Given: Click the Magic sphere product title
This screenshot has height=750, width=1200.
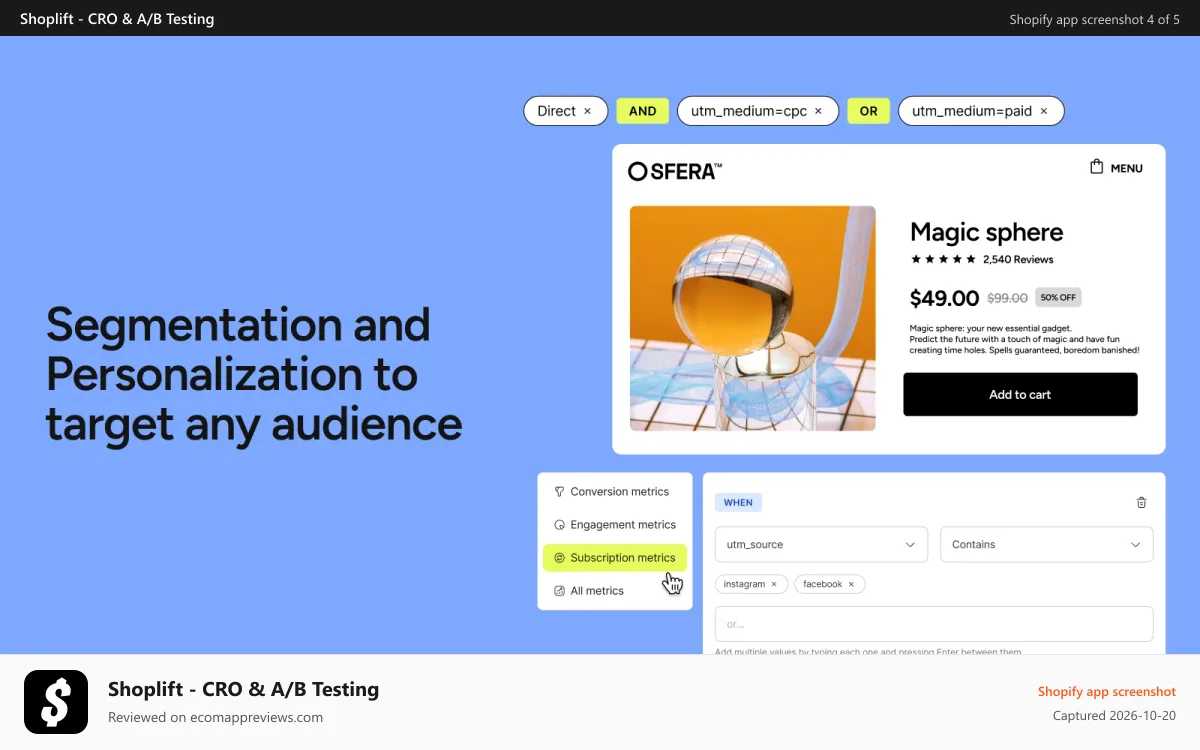Looking at the screenshot, I should [986, 232].
